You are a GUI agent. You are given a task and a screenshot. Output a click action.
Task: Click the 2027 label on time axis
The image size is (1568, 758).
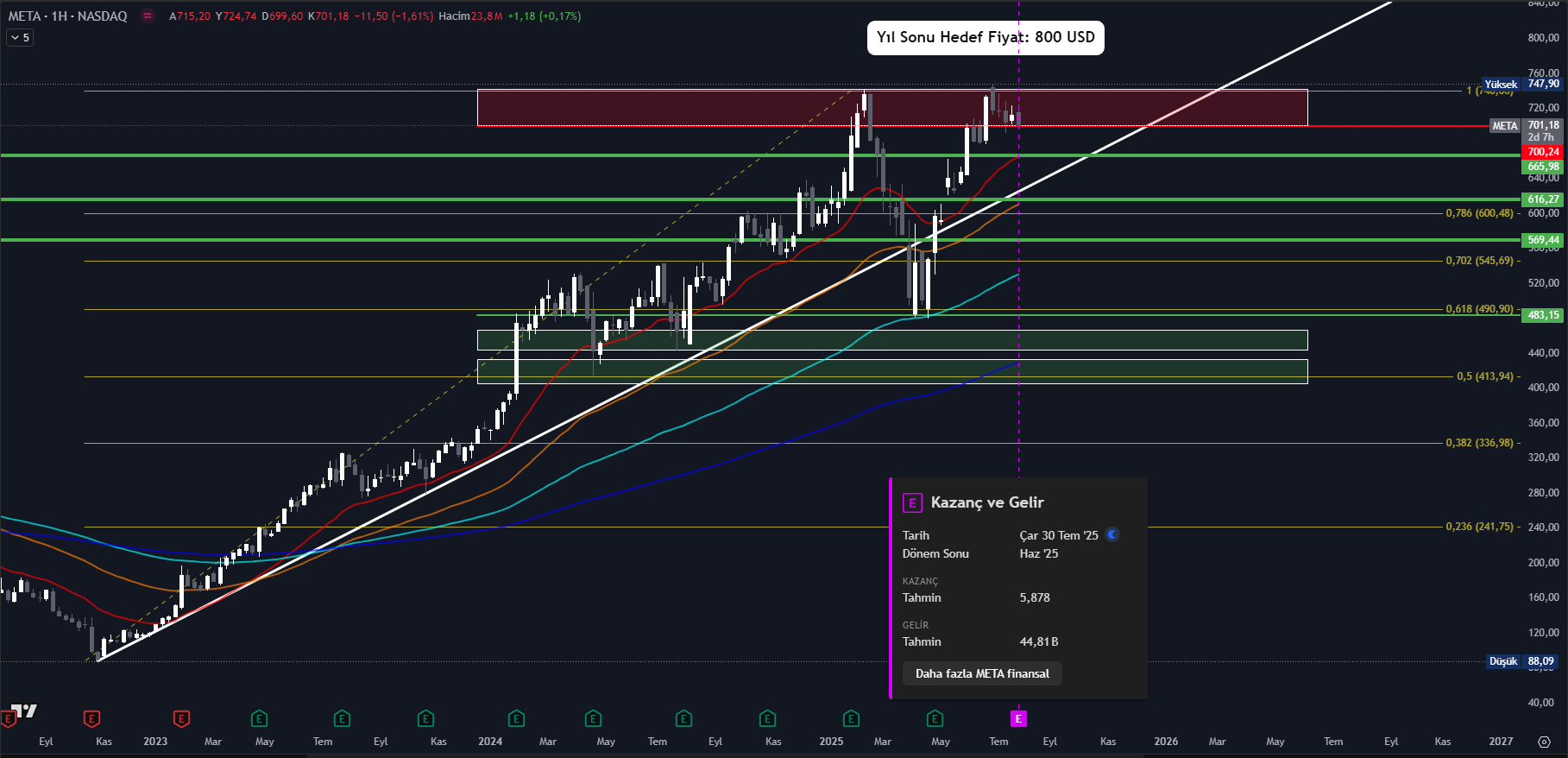pos(1501,742)
